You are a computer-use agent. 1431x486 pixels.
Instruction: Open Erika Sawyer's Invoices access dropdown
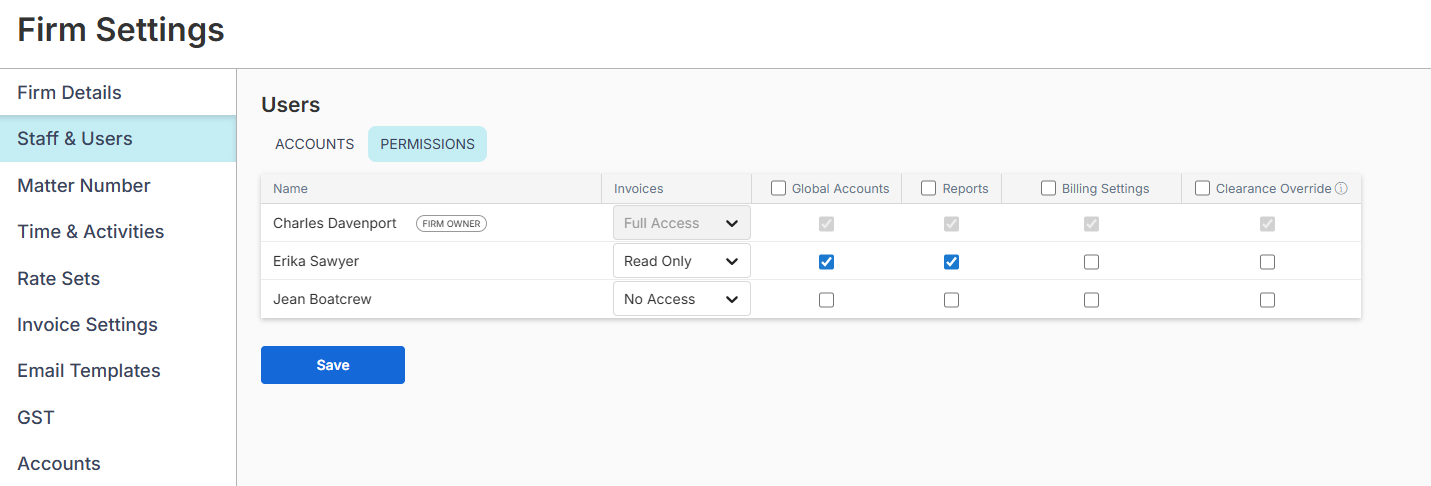pyautogui.click(x=681, y=261)
